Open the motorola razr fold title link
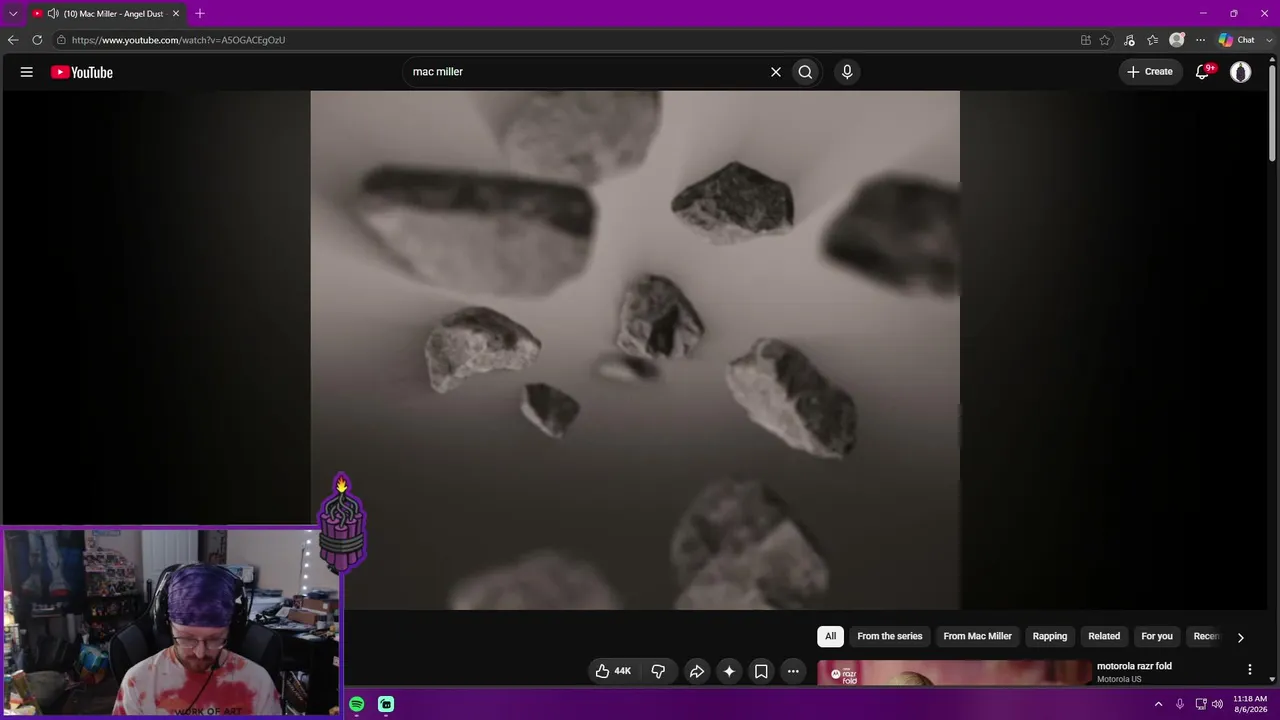Screen dimensions: 1280x720 [1134, 666]
